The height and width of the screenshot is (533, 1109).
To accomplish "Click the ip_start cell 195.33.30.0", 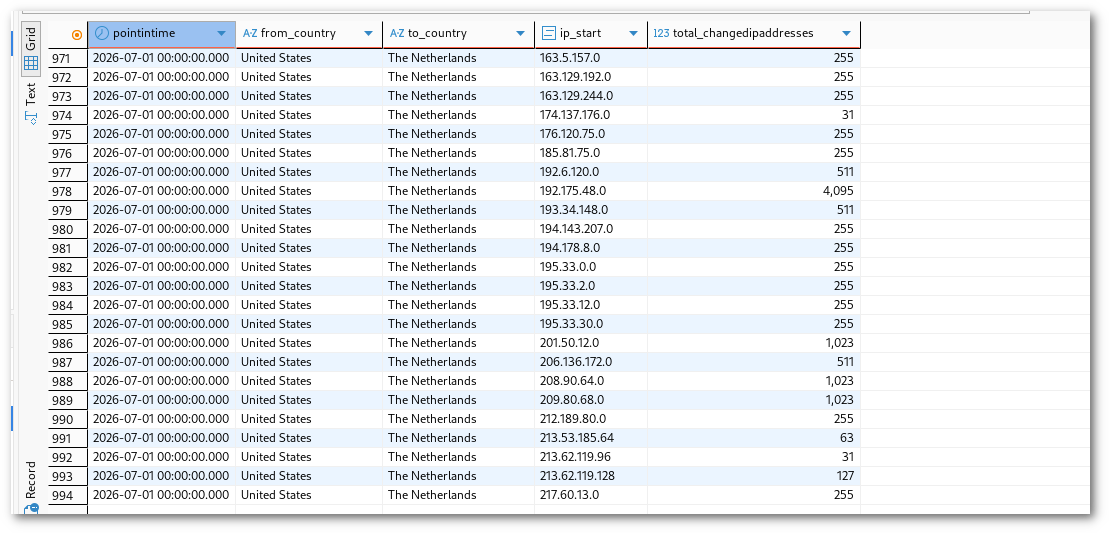I will coord(591,324).
